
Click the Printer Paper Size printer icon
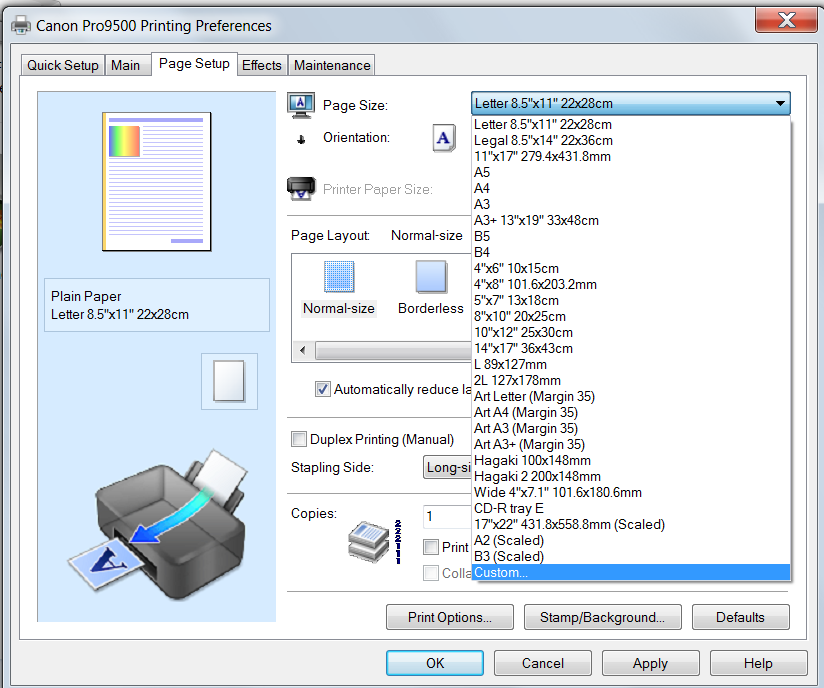coord(301,189)
